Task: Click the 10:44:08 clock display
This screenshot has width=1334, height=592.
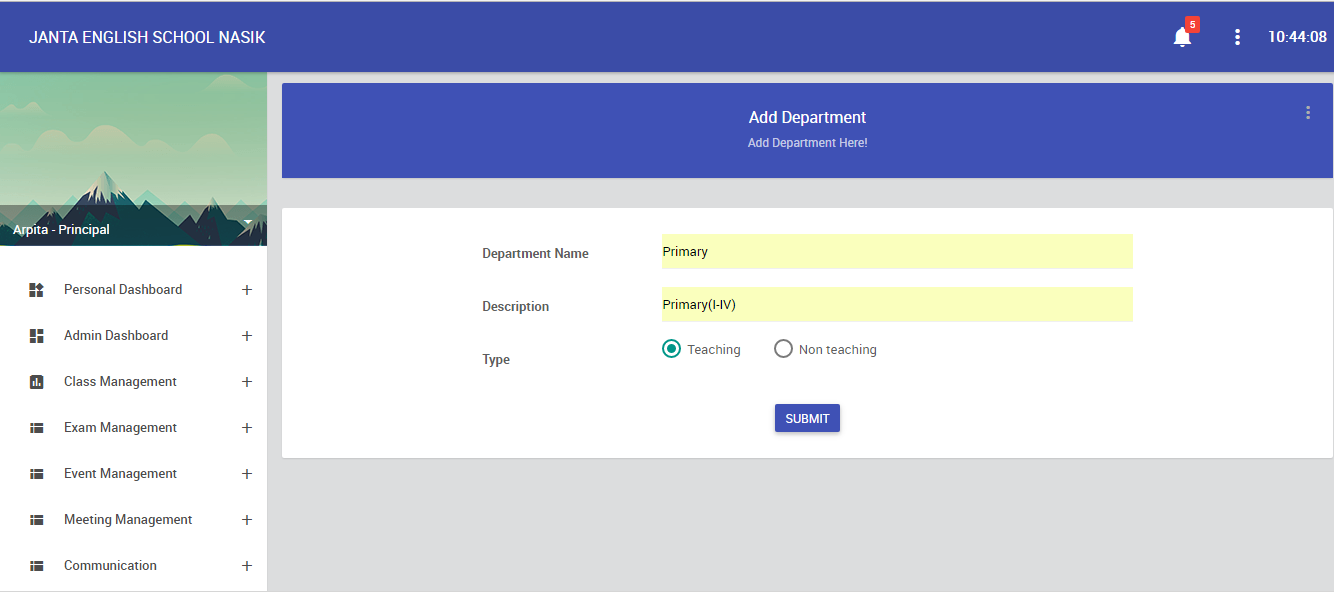Action: pyautogui.click(x=1297, y=37)
